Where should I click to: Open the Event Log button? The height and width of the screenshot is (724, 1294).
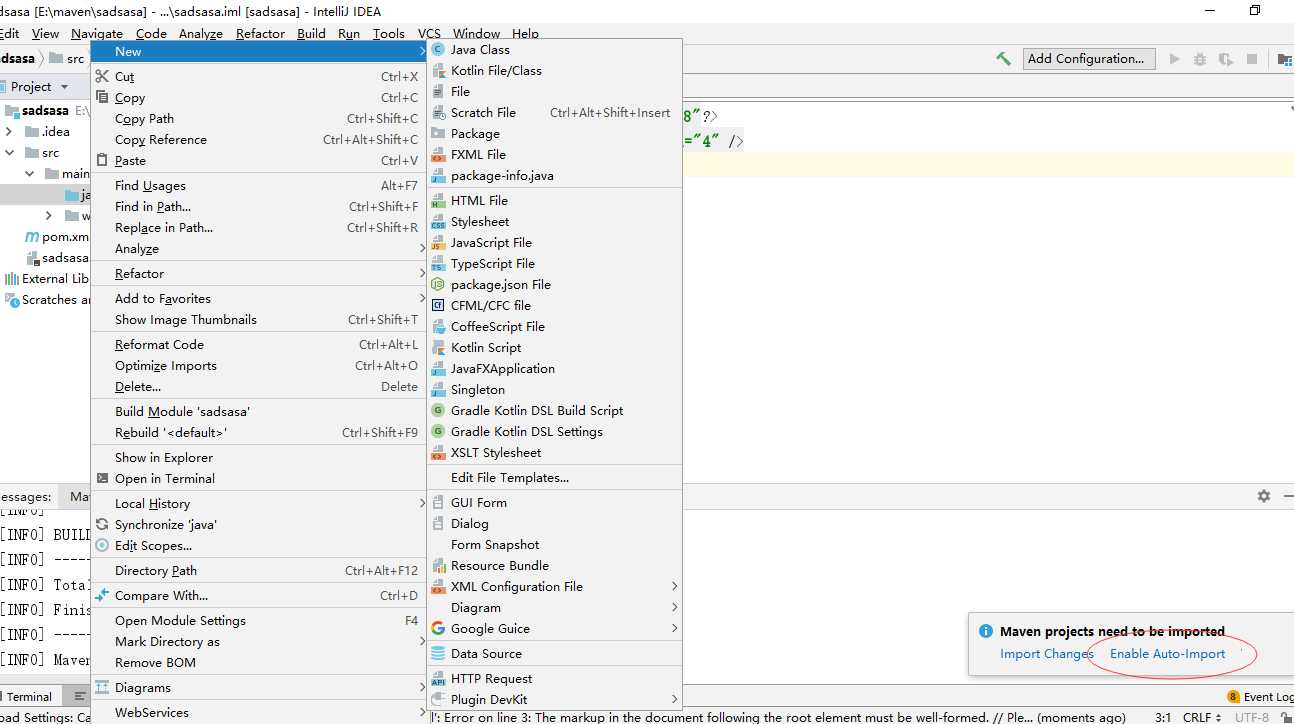tap(1260, 697)
